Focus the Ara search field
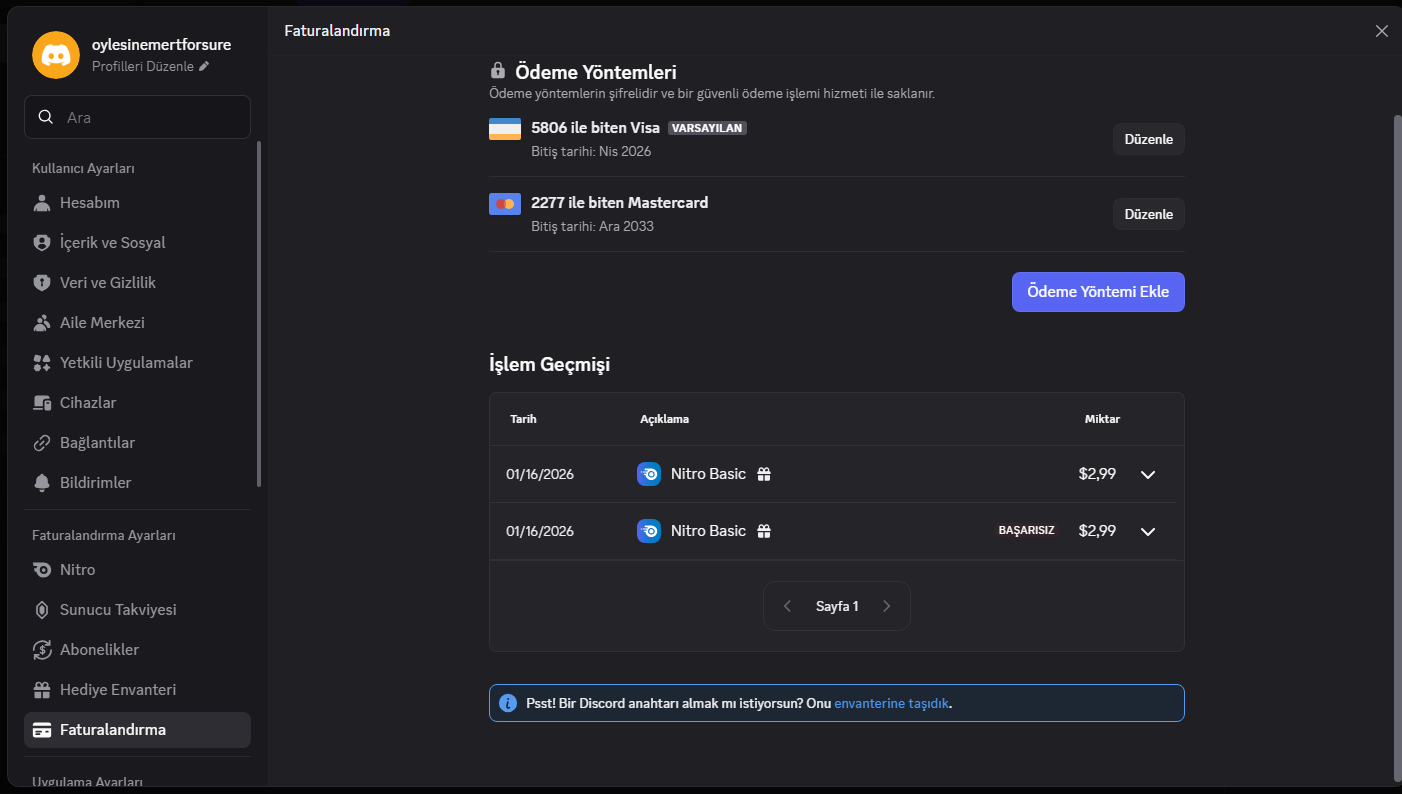The height and width of the screenshot is (794, 1402). [137, 117]
